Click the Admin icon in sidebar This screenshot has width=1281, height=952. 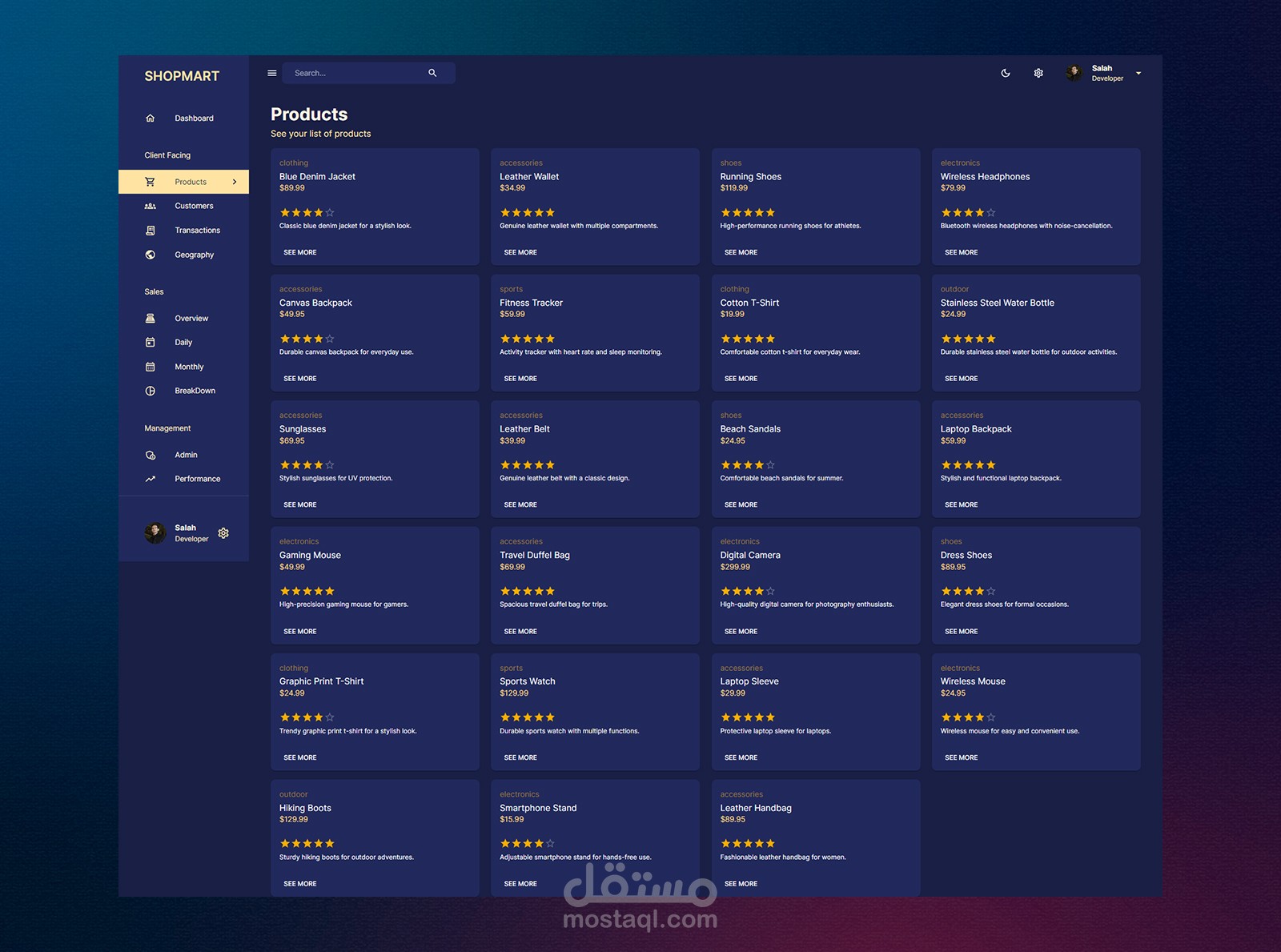[x=151, y=455]
